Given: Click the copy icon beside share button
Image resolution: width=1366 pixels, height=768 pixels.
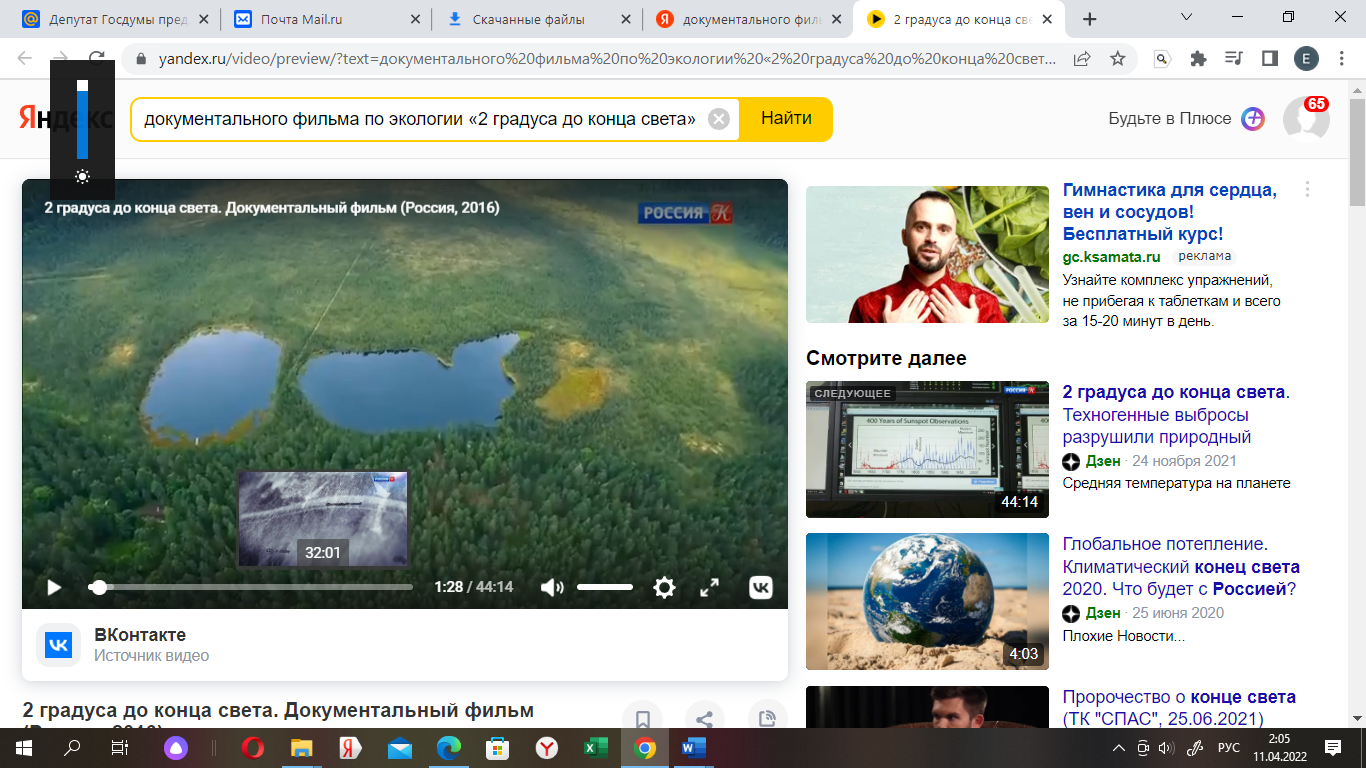Looking at the screenshot, I should [x=767, y=719].
